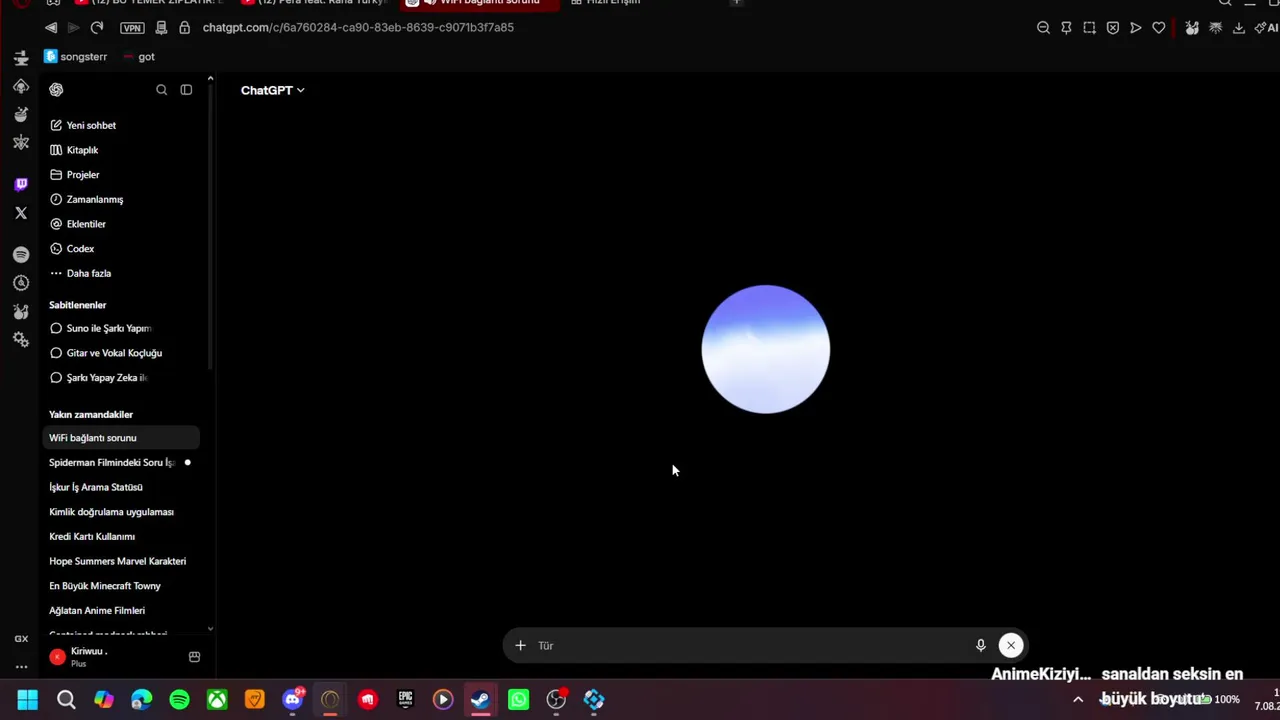1280x720 pixels.
Task: Launch Spotify from the taskbar
Action: click(179, 700)
